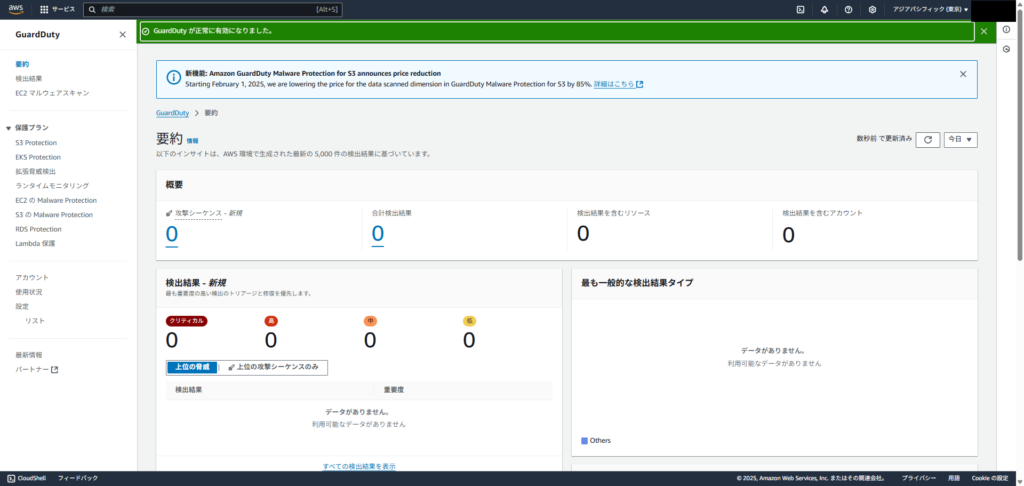Click the Others legend swatch
Viewport: 1024px width, 486px height.
[584, 441]
